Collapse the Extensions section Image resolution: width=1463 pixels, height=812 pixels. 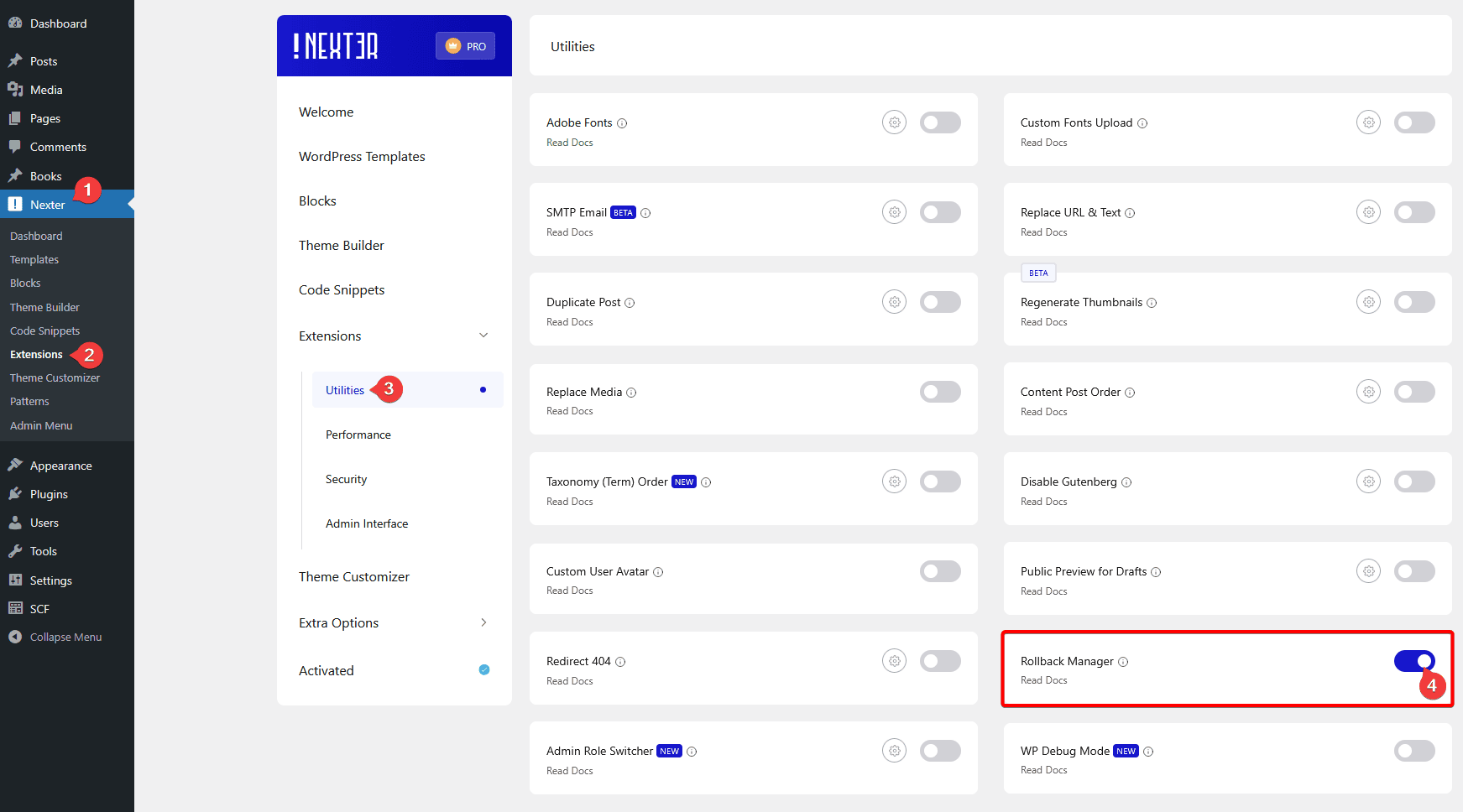483,335
